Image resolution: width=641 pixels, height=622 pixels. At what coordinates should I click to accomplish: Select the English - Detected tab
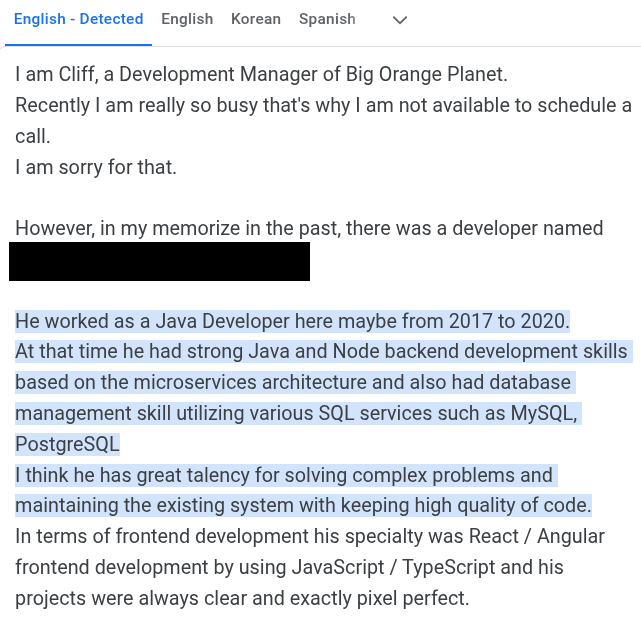(78, 19)
